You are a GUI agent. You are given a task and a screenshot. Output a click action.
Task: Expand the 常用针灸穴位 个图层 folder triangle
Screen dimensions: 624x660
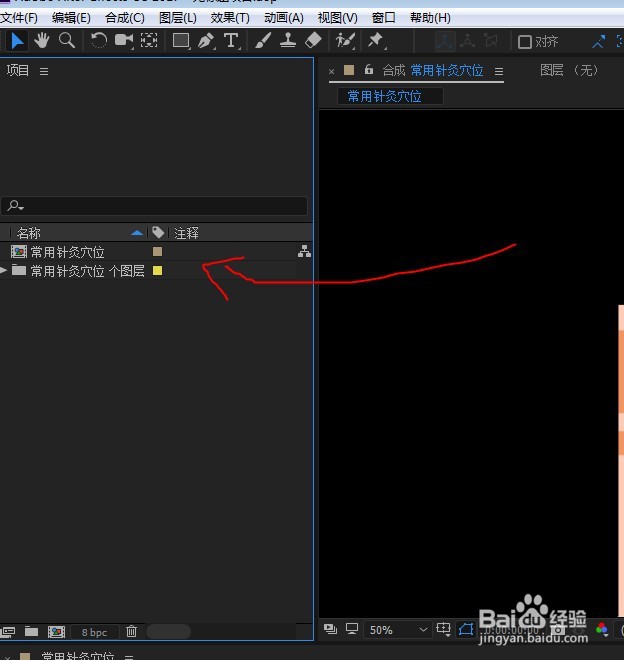3,271
